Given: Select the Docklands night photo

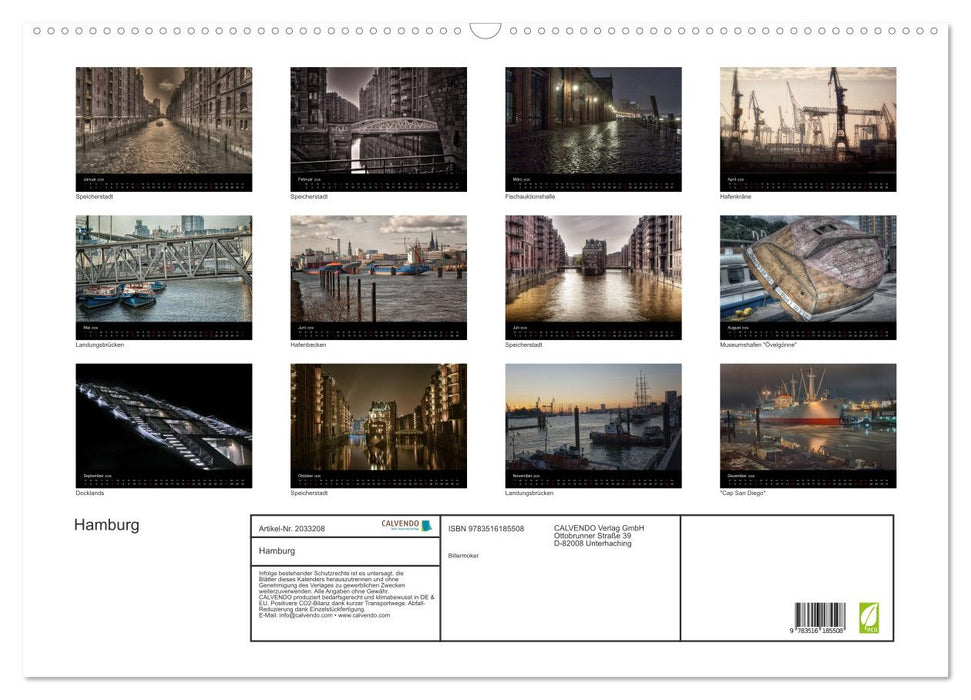Looking at the screenshot, I should [x=161, y=420].
